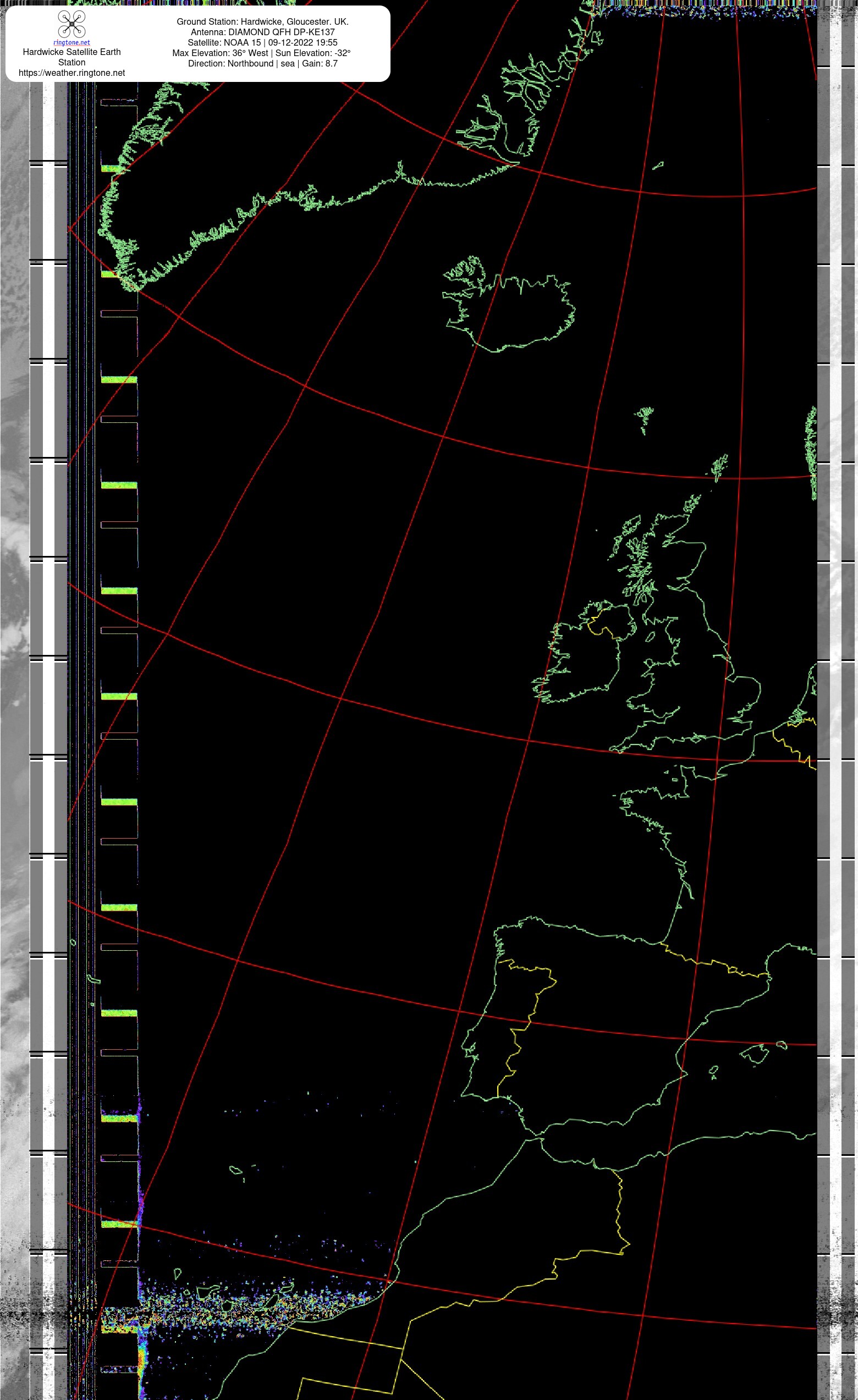Click the Faroe Islands outline
Viewport: 858px width, 1400px height.
(645, 420)
